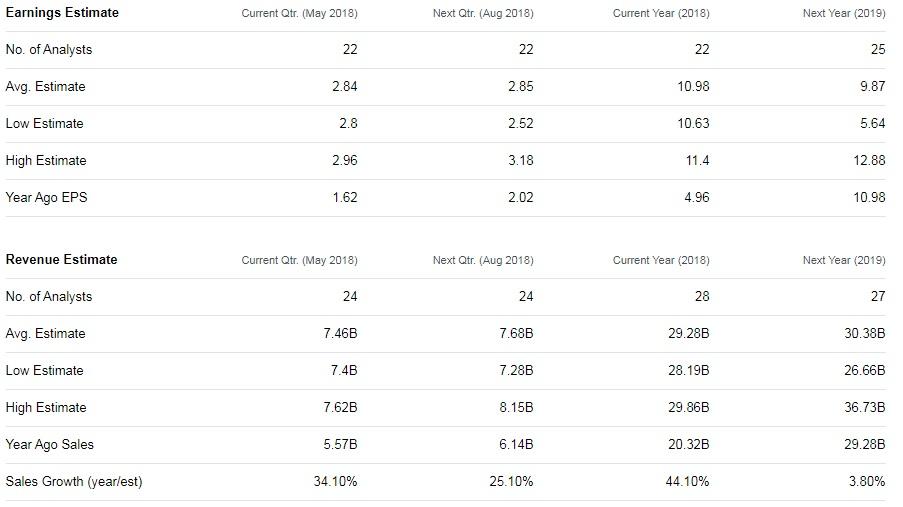
Task: Select Next Year (2019) revenue column header
Action: (844, 260)
